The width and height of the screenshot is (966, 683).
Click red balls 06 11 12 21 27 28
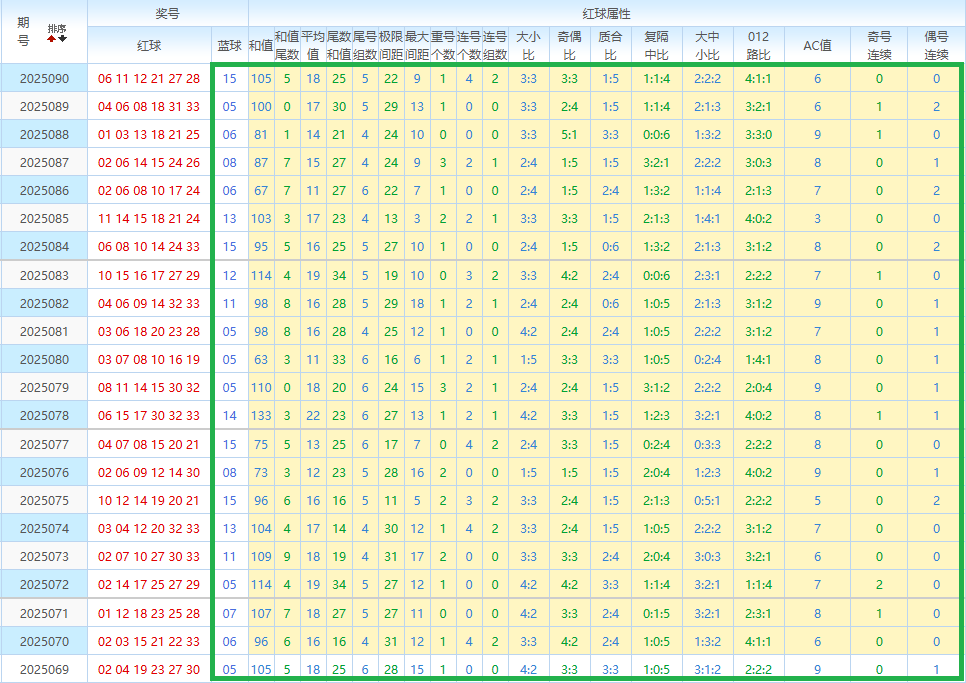coord(149,78)
